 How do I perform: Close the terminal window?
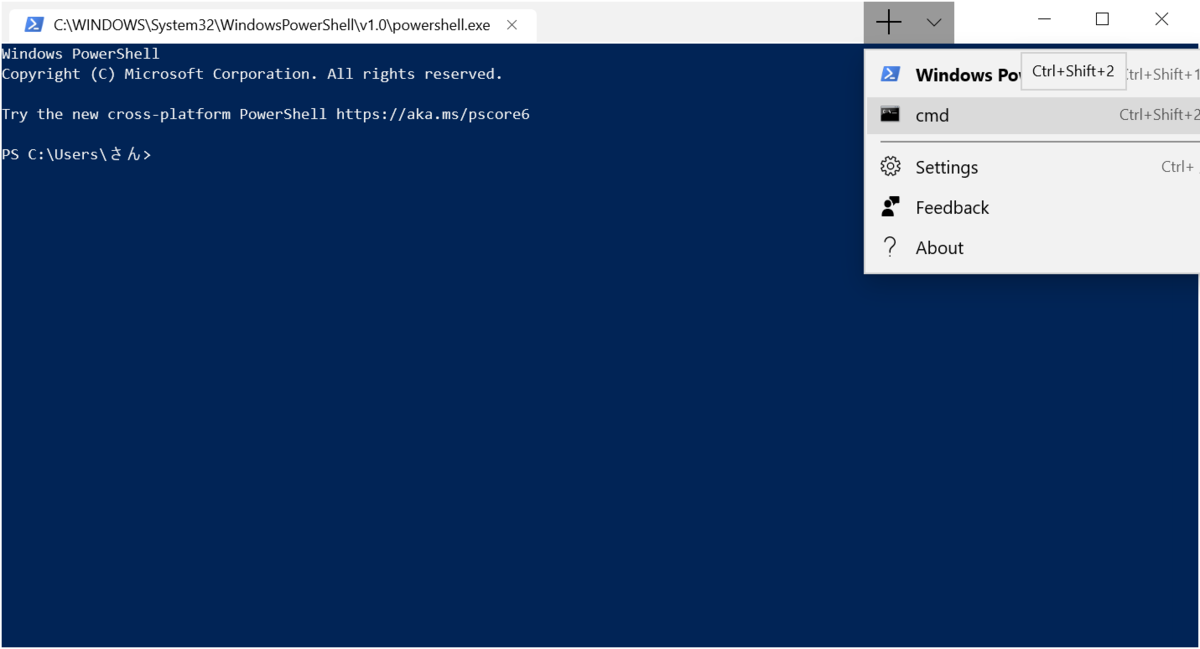1161,19
